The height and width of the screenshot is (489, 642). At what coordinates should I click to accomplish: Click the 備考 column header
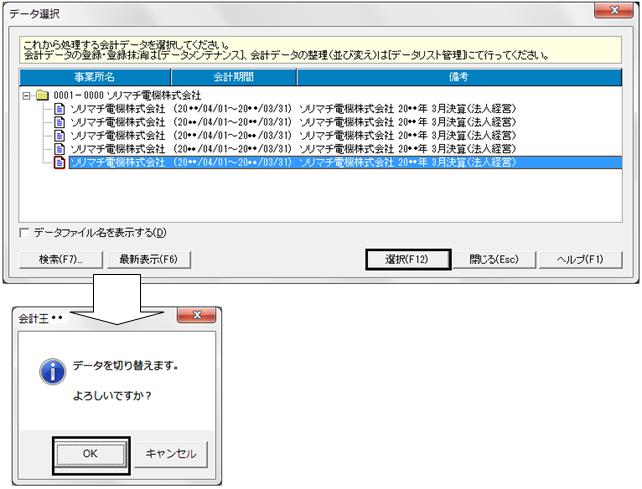click(459, 77)
